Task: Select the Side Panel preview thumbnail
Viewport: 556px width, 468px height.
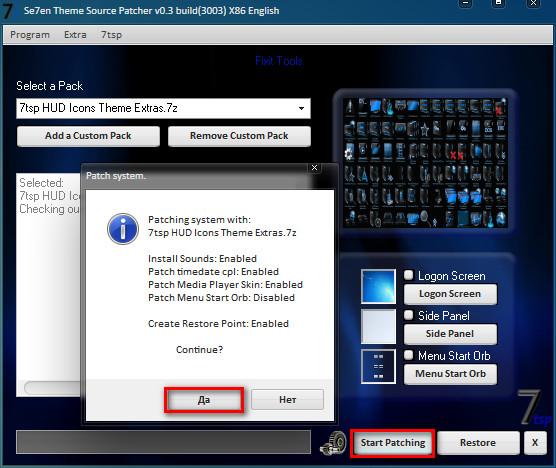Action: (378, 326)
